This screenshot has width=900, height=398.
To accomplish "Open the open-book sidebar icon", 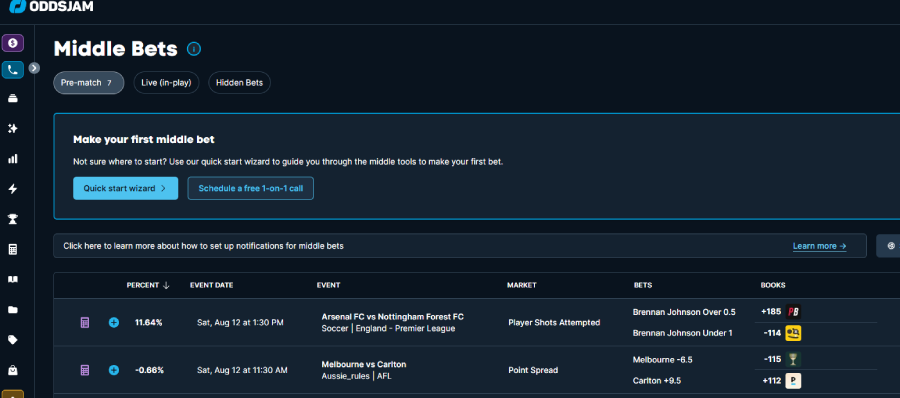I will coord(13,280).
